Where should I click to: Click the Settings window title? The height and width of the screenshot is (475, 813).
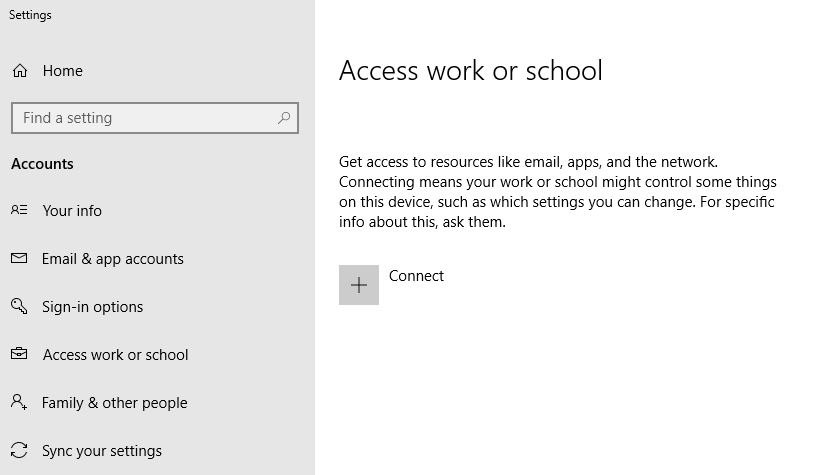(x=30, y=15)
